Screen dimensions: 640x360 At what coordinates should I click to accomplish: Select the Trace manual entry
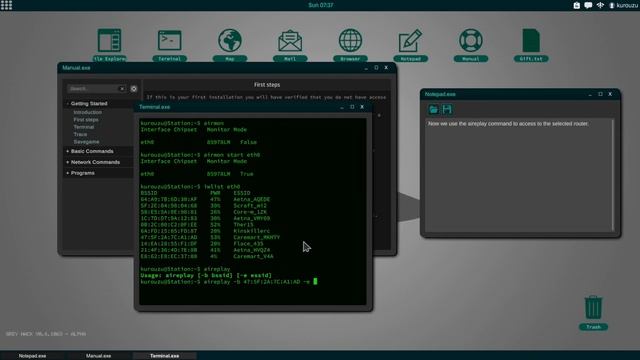(80, 134)
